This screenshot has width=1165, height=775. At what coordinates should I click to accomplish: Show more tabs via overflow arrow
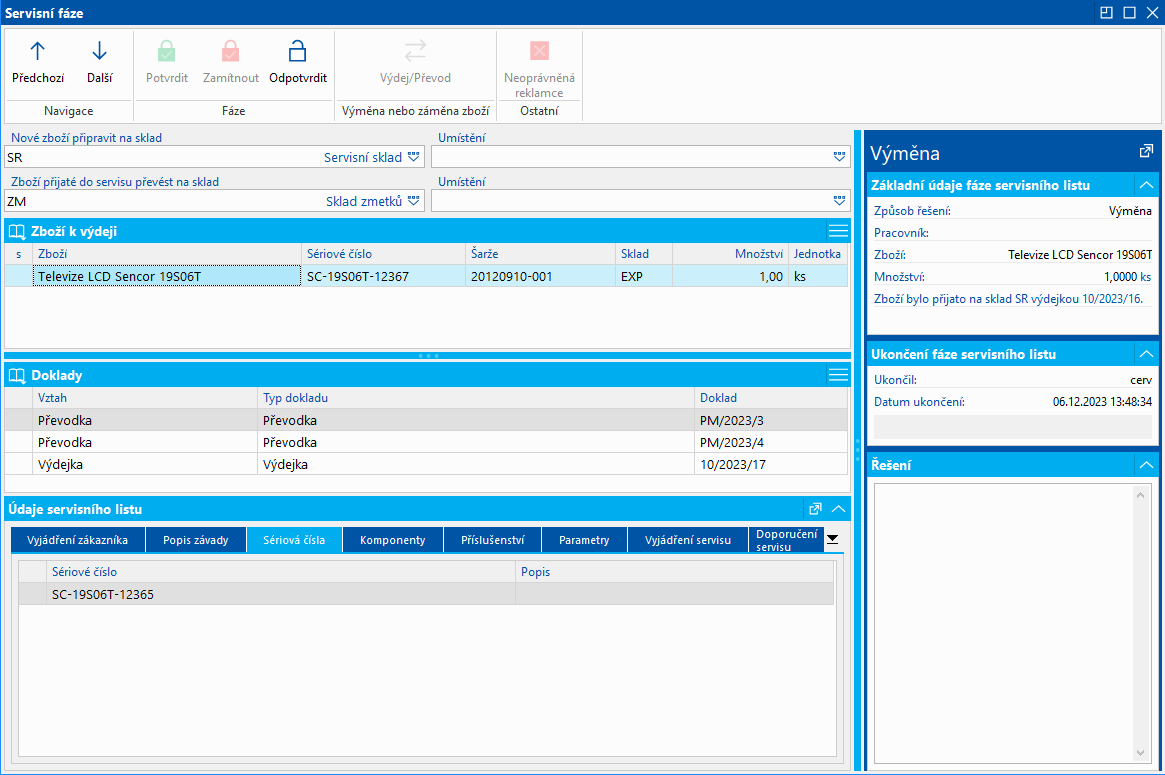[832, 539]
